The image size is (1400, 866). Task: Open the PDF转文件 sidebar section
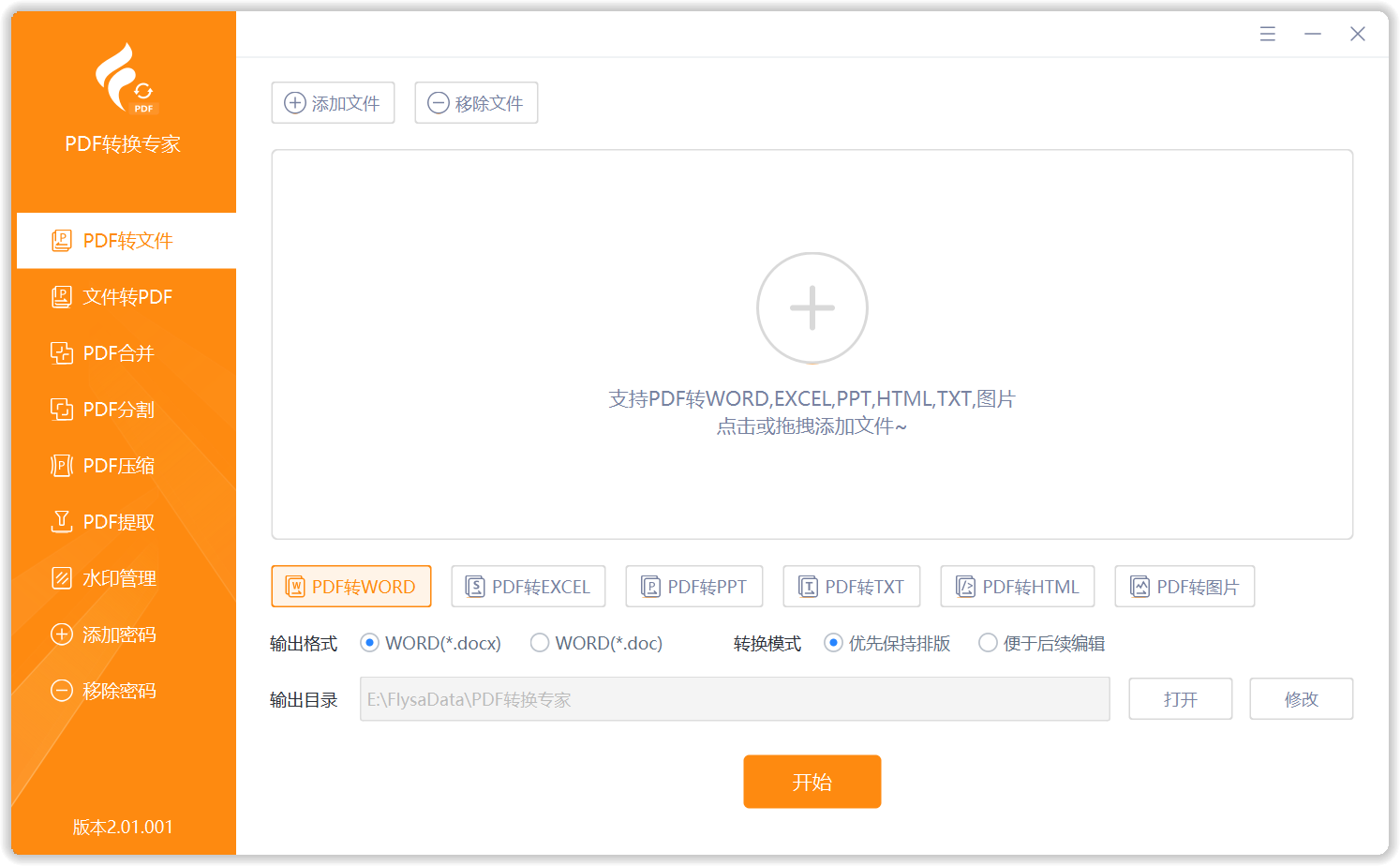pos(127,241)
